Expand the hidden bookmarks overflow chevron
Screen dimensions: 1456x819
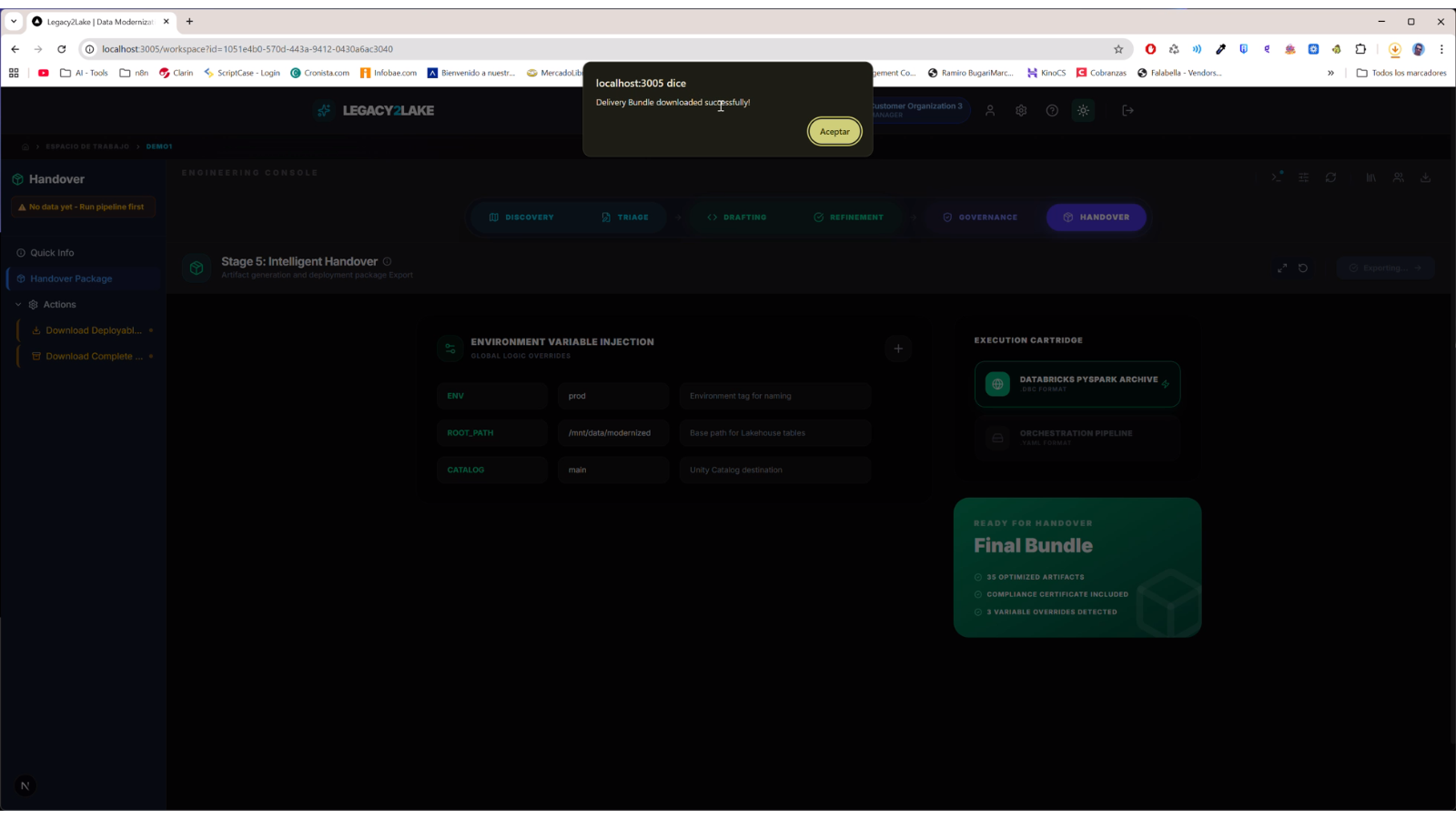[x=1330, y=73]
